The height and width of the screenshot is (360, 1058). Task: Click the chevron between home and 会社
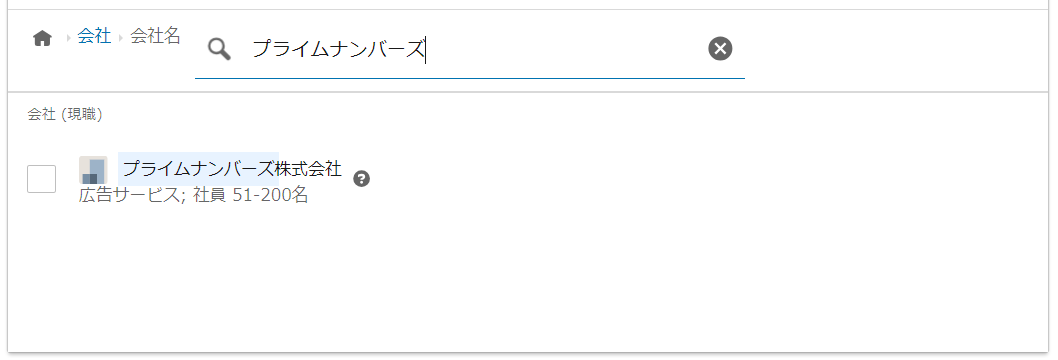pyautogui.click(x=68, y=38)
